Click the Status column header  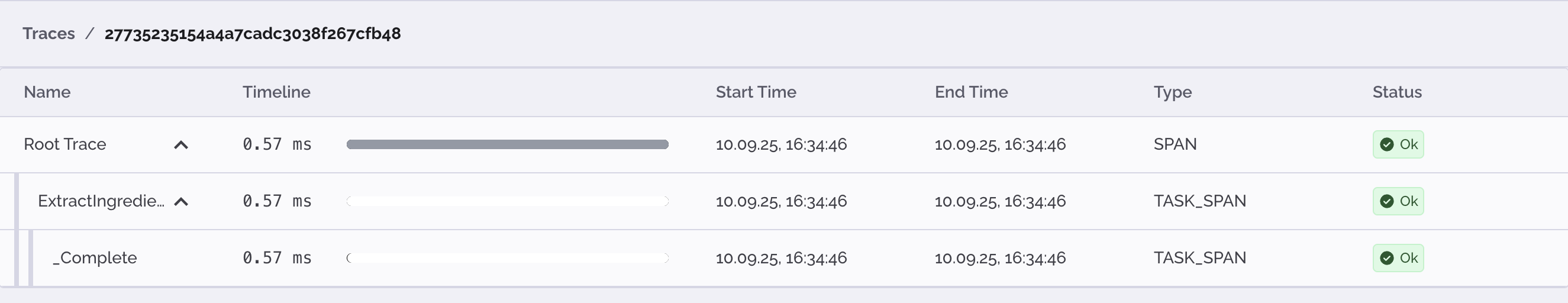tap(1397, 92)
